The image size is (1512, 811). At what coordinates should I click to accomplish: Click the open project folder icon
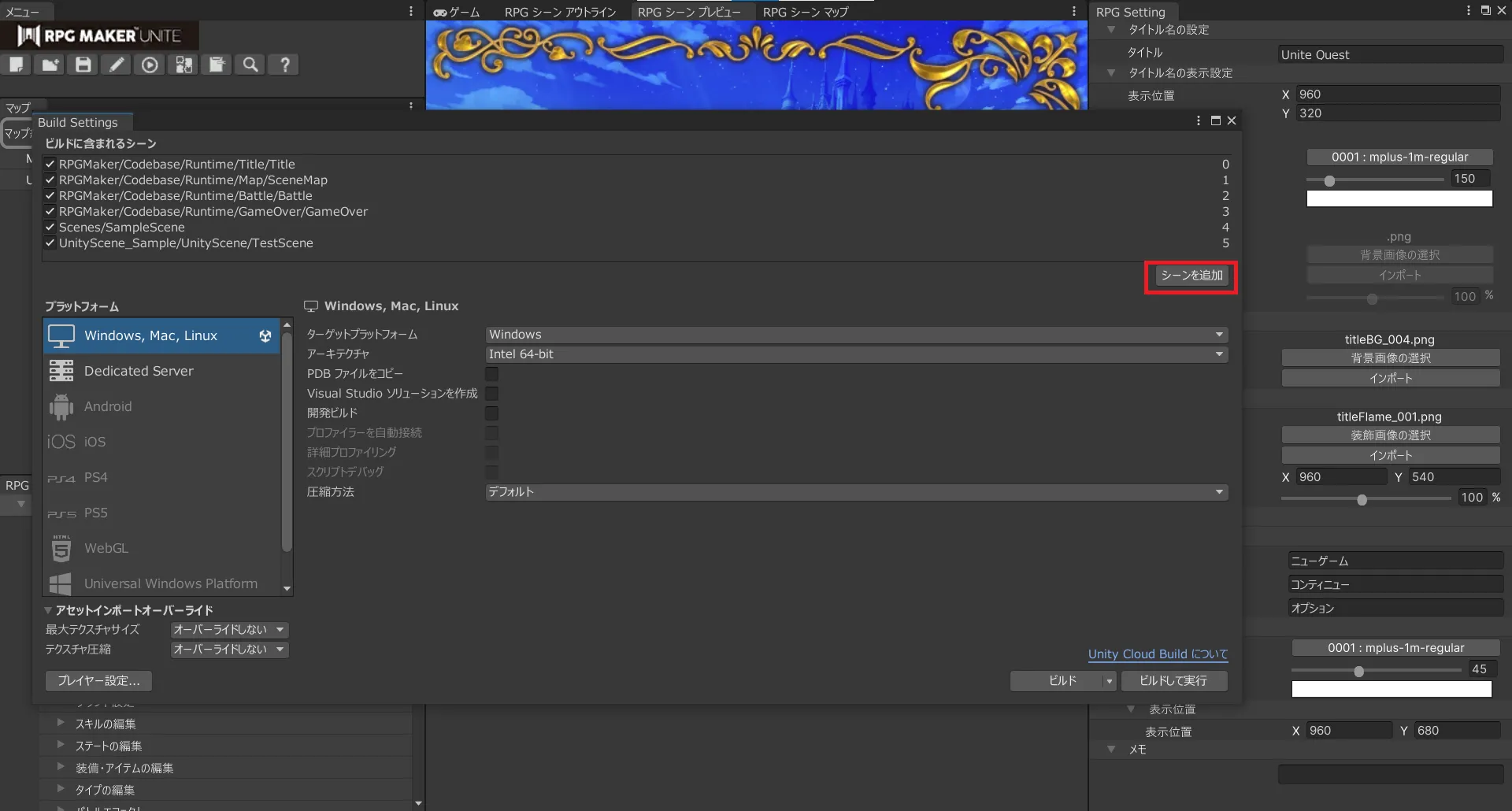[x=50, y=65]
